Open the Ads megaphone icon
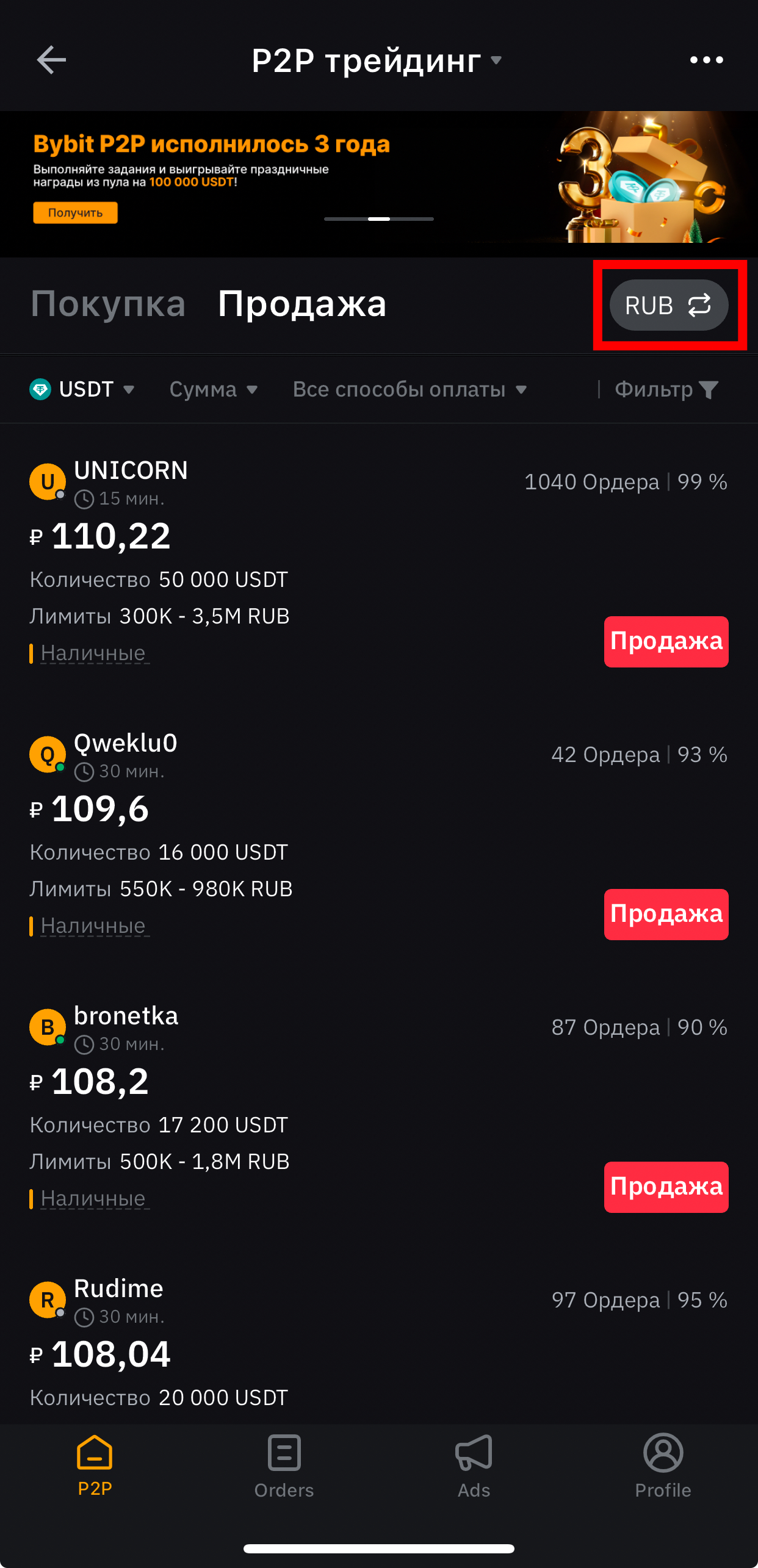The width and height of the screenshot is (758, 1568). (x=474, y=1453)
